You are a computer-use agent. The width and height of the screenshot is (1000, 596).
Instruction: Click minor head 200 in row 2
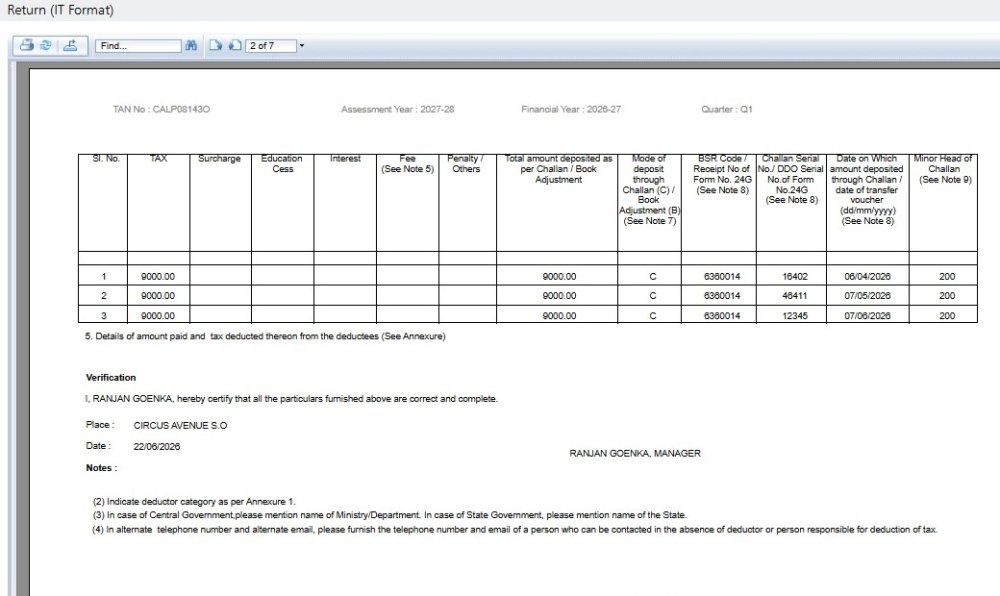tap(947, 296)
